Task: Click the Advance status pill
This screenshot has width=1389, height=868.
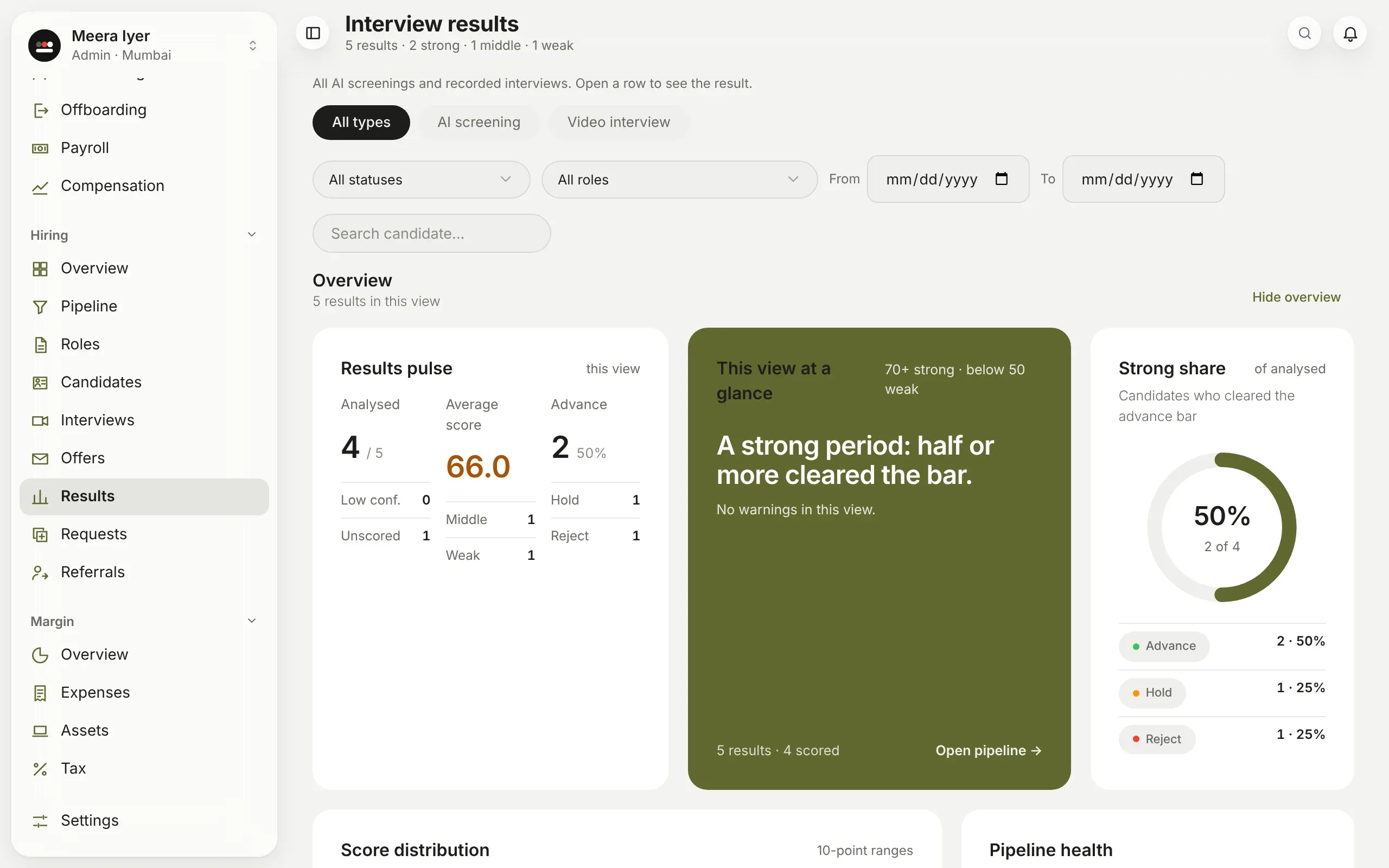Action: point(1164,647)
